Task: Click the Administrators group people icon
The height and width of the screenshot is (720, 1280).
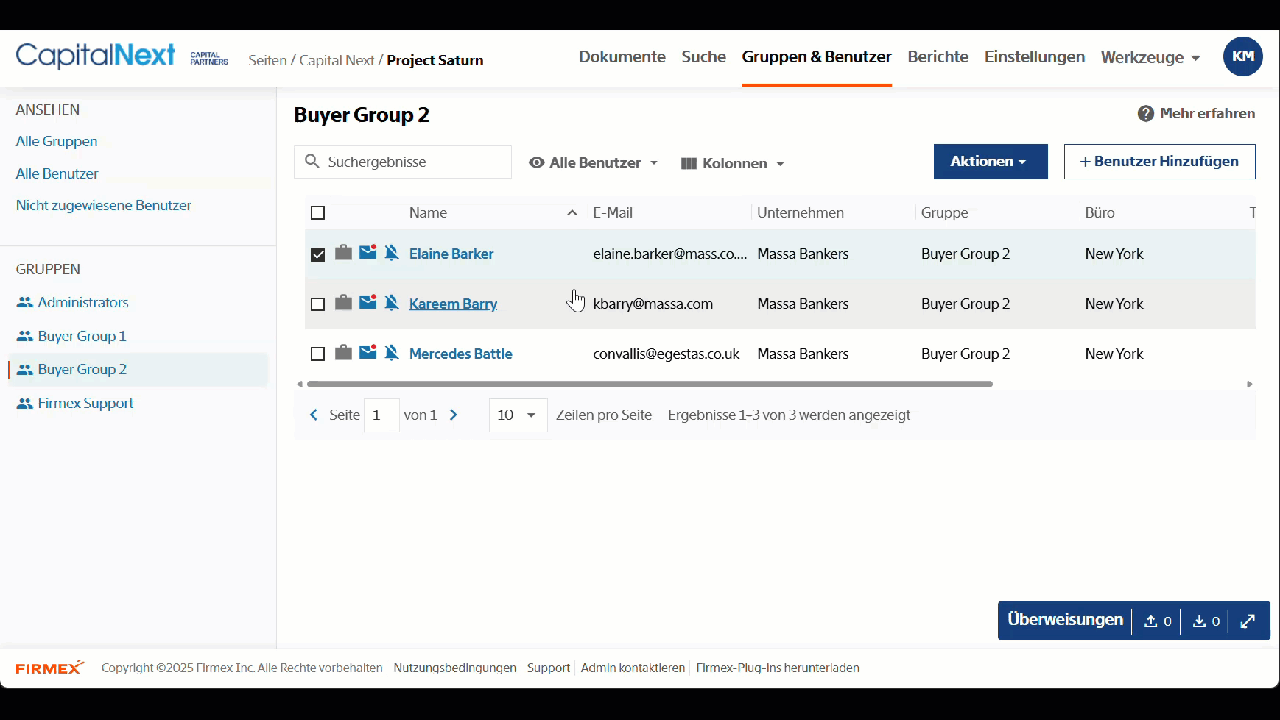Action: coord(24,303)
